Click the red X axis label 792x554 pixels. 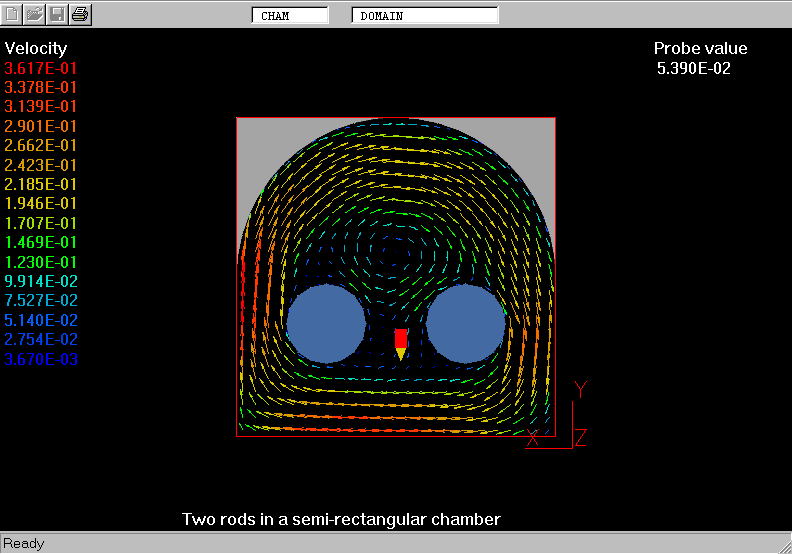(533, 438)
